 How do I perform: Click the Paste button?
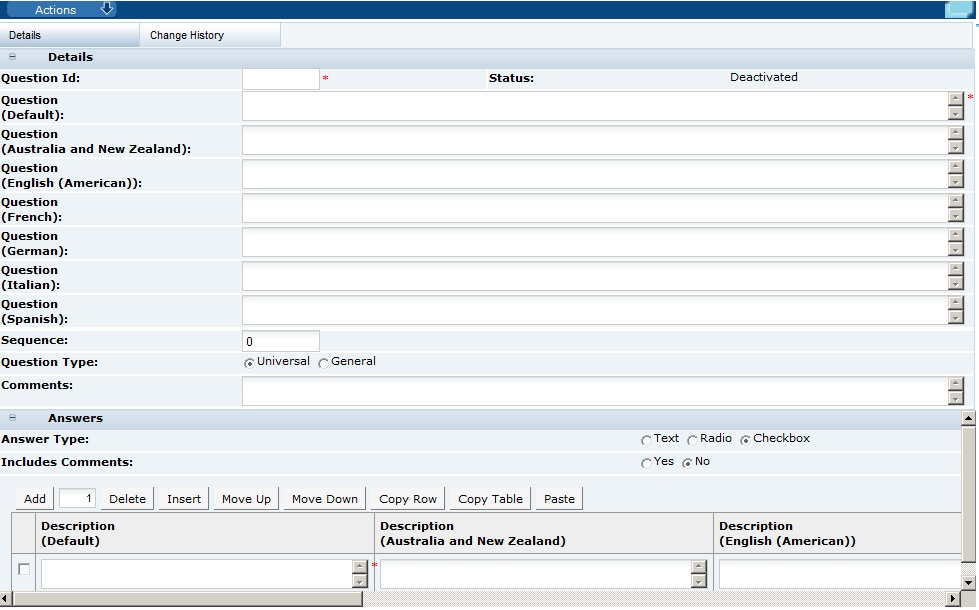click(558, 498)
